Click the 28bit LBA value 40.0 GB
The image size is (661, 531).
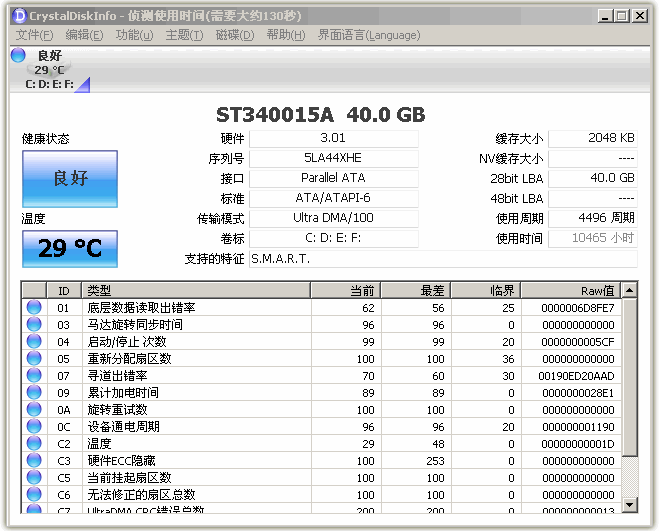point(593,178)
